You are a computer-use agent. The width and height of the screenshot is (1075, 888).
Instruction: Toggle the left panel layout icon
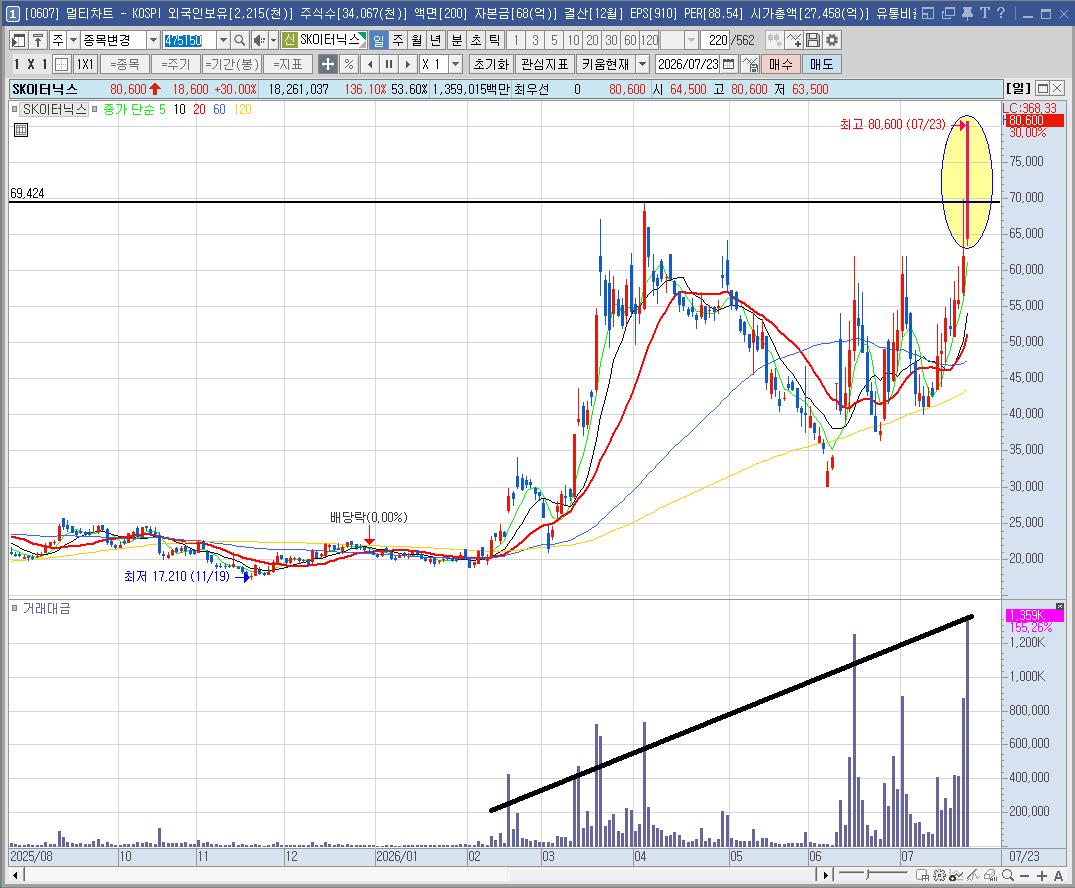tap(19, 40)
